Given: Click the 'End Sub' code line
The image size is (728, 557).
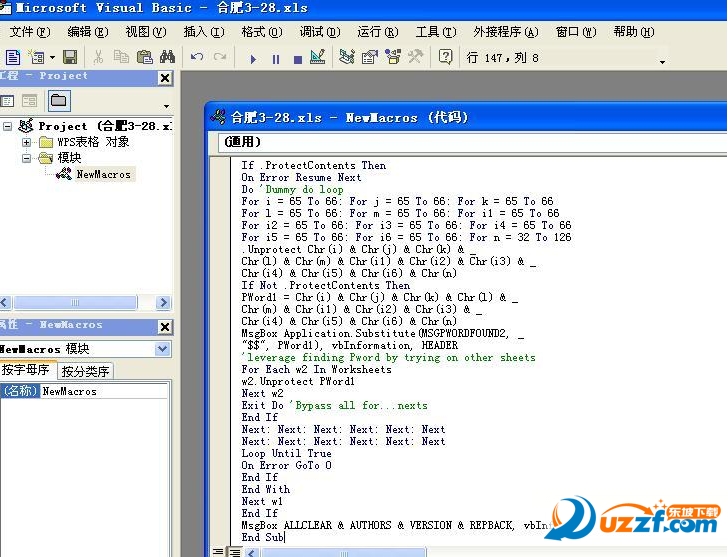Looking at the screenshot, I should [263, 538].
